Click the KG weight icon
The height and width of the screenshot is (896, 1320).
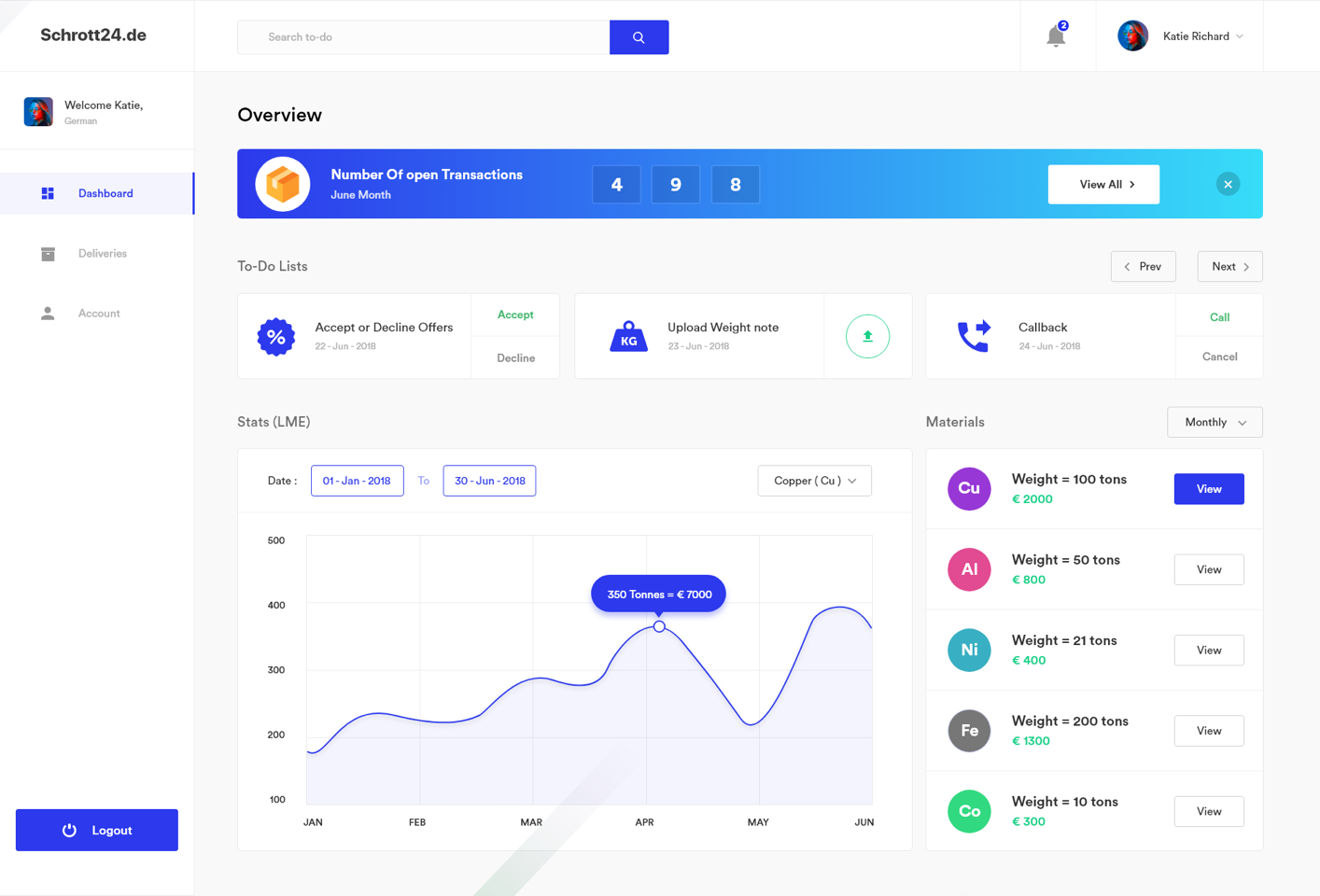coord(628,336)
